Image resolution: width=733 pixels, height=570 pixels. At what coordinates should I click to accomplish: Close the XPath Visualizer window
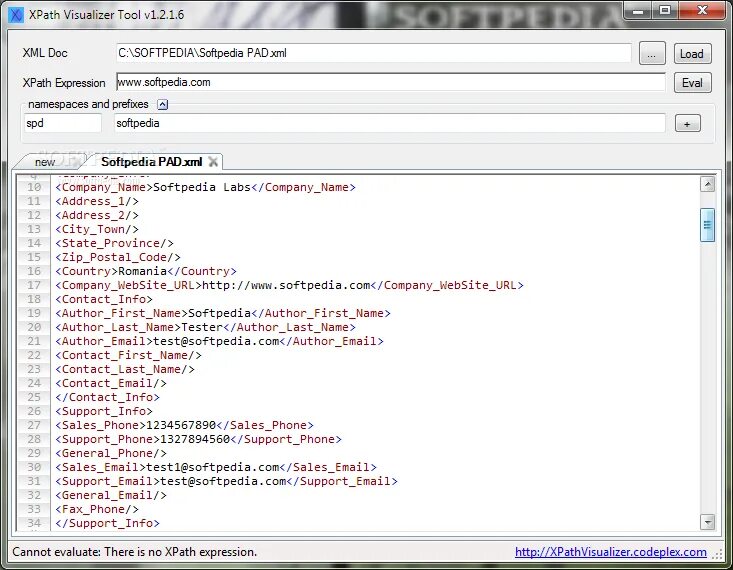coord(702,10)
